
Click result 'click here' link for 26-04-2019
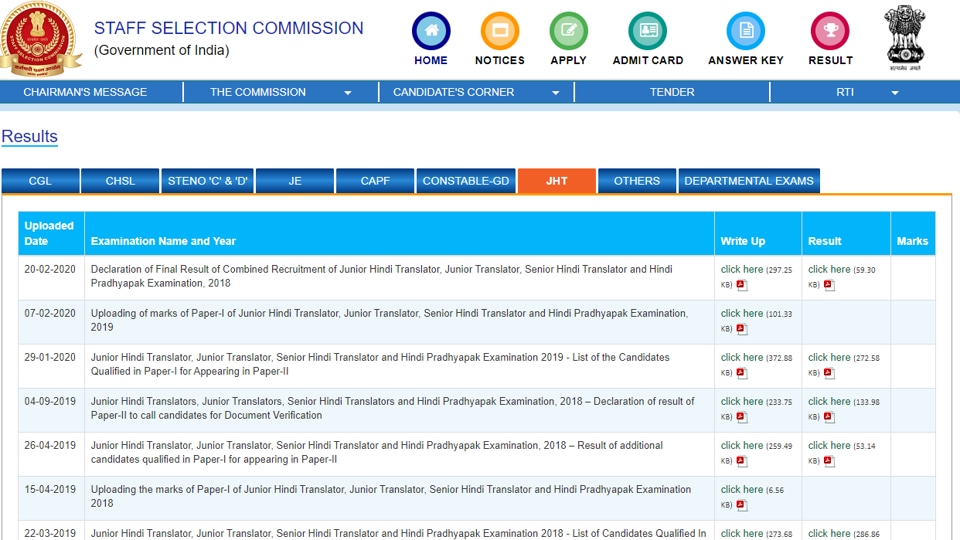coord(829,446)
